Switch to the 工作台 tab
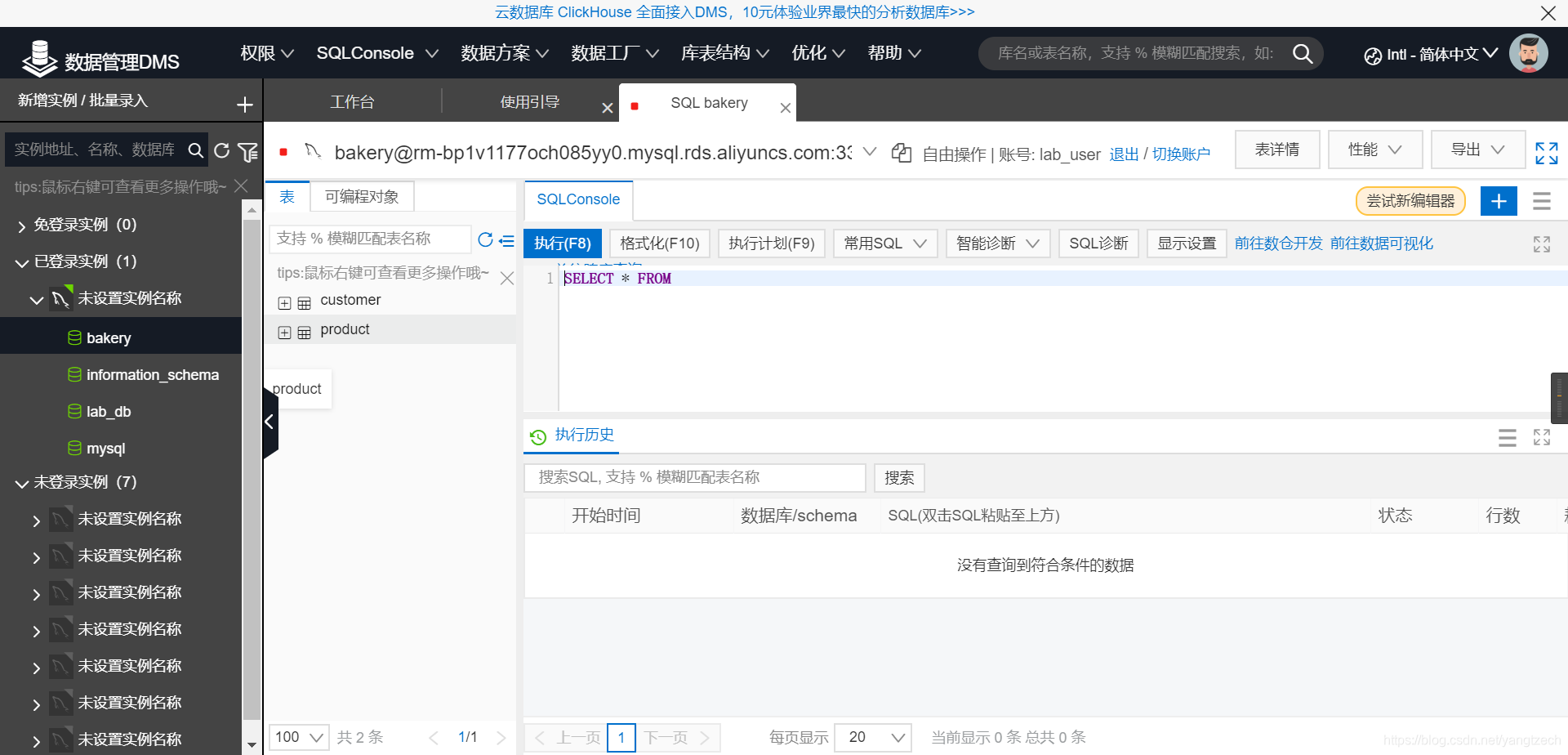Viewport: 1568px width, 755px height. point(352,102)
